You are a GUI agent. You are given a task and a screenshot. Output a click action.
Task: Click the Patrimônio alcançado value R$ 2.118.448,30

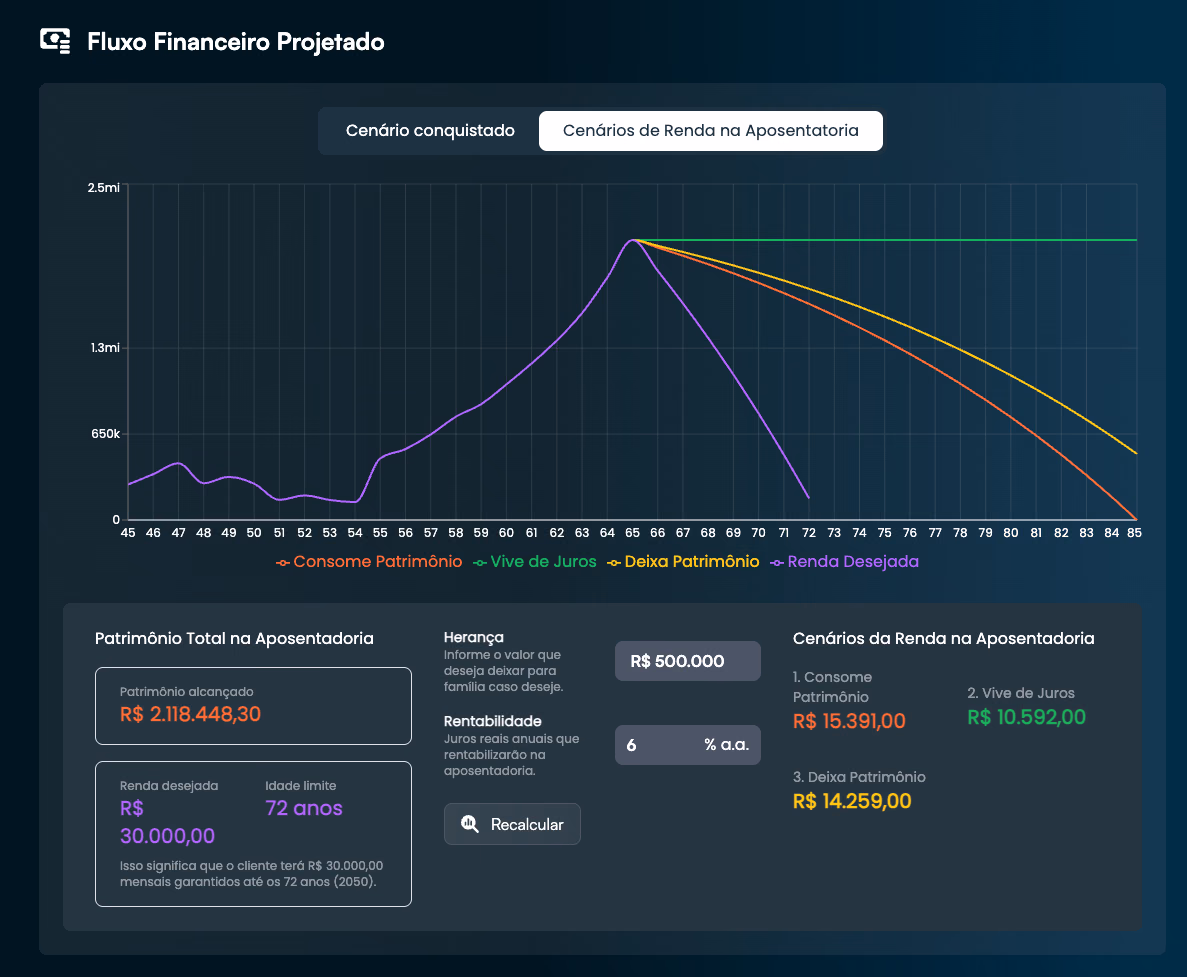pos(190,714)
